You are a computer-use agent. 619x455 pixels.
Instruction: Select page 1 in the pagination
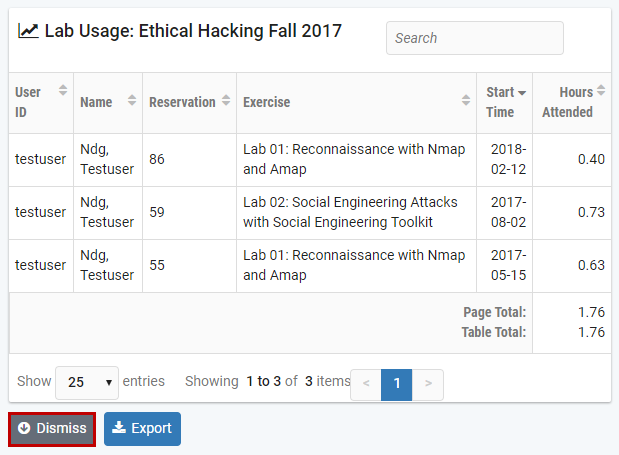pos(397,383)
